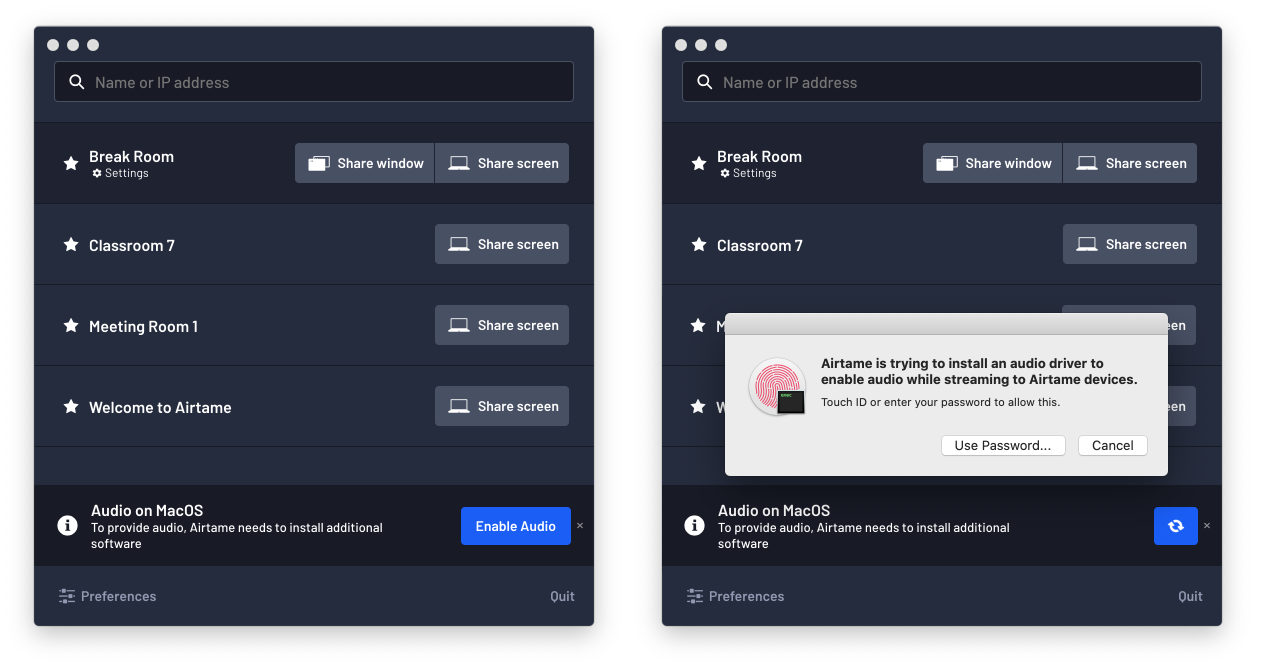Select Classroom 7 device name in right window

coord(760,245)
